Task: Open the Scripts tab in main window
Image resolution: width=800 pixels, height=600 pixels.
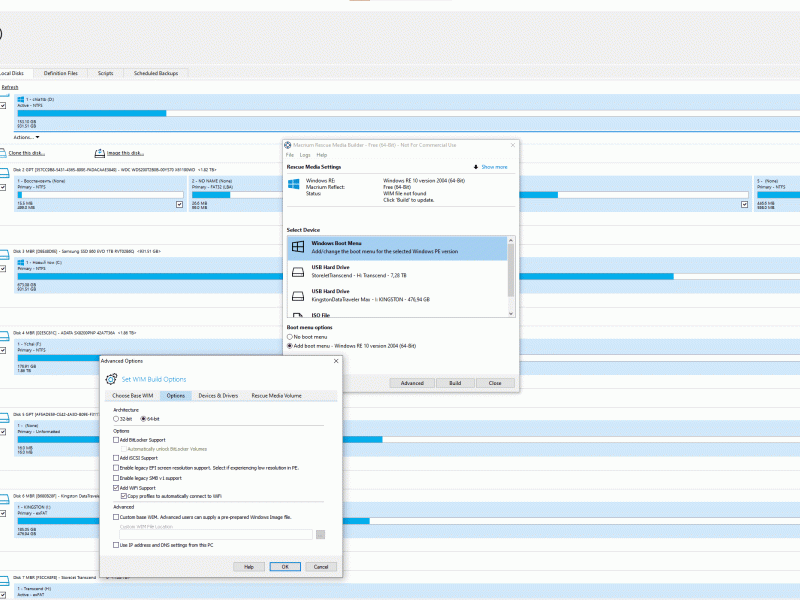Action: (x=106, y=73)
